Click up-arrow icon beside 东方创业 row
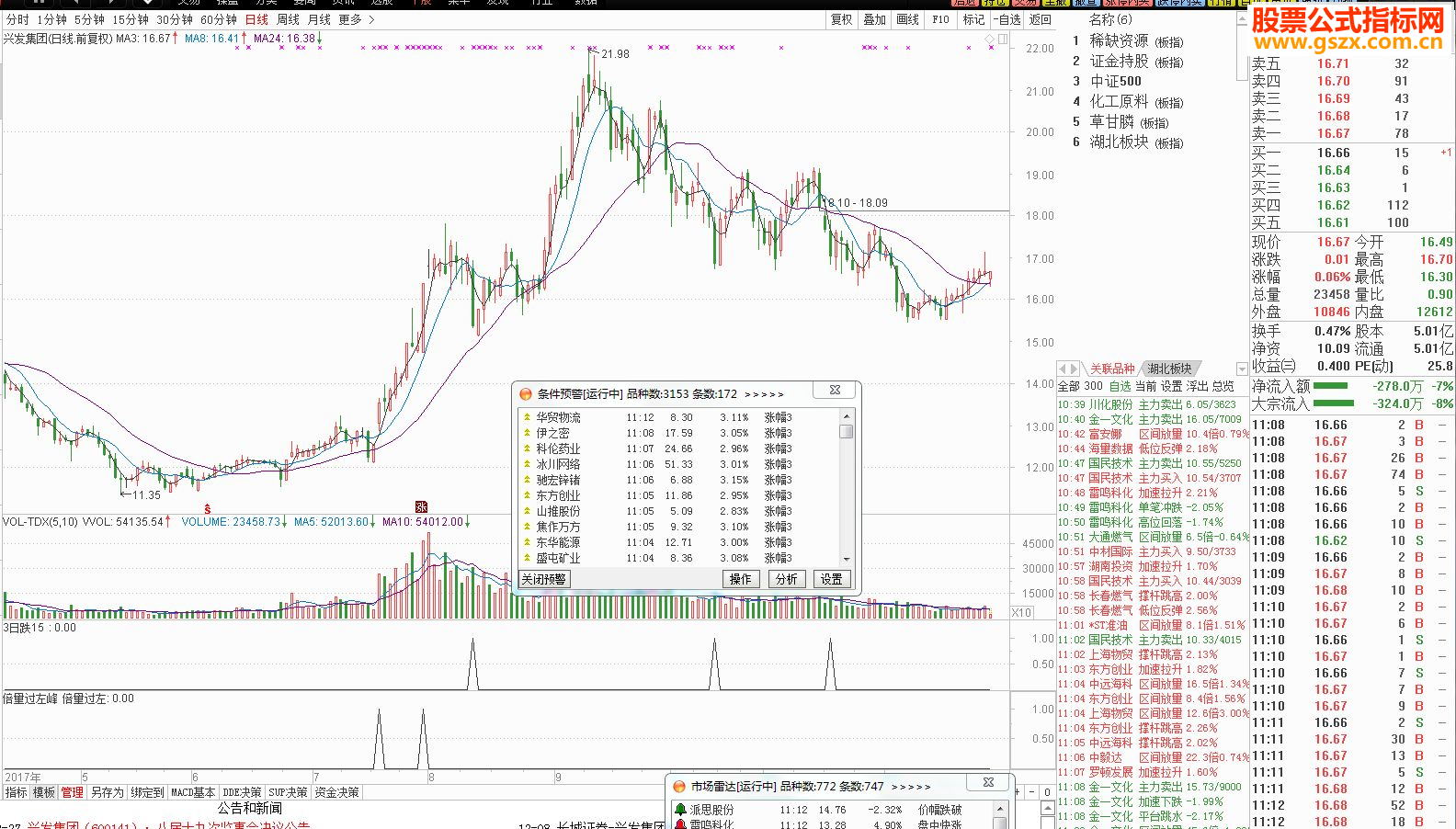The image size is (1456, 829). pyautogui.click(x=527, y=495)
